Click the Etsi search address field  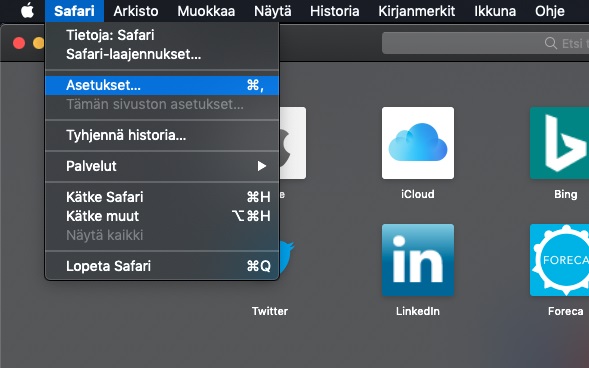click(x=485, y=43)
